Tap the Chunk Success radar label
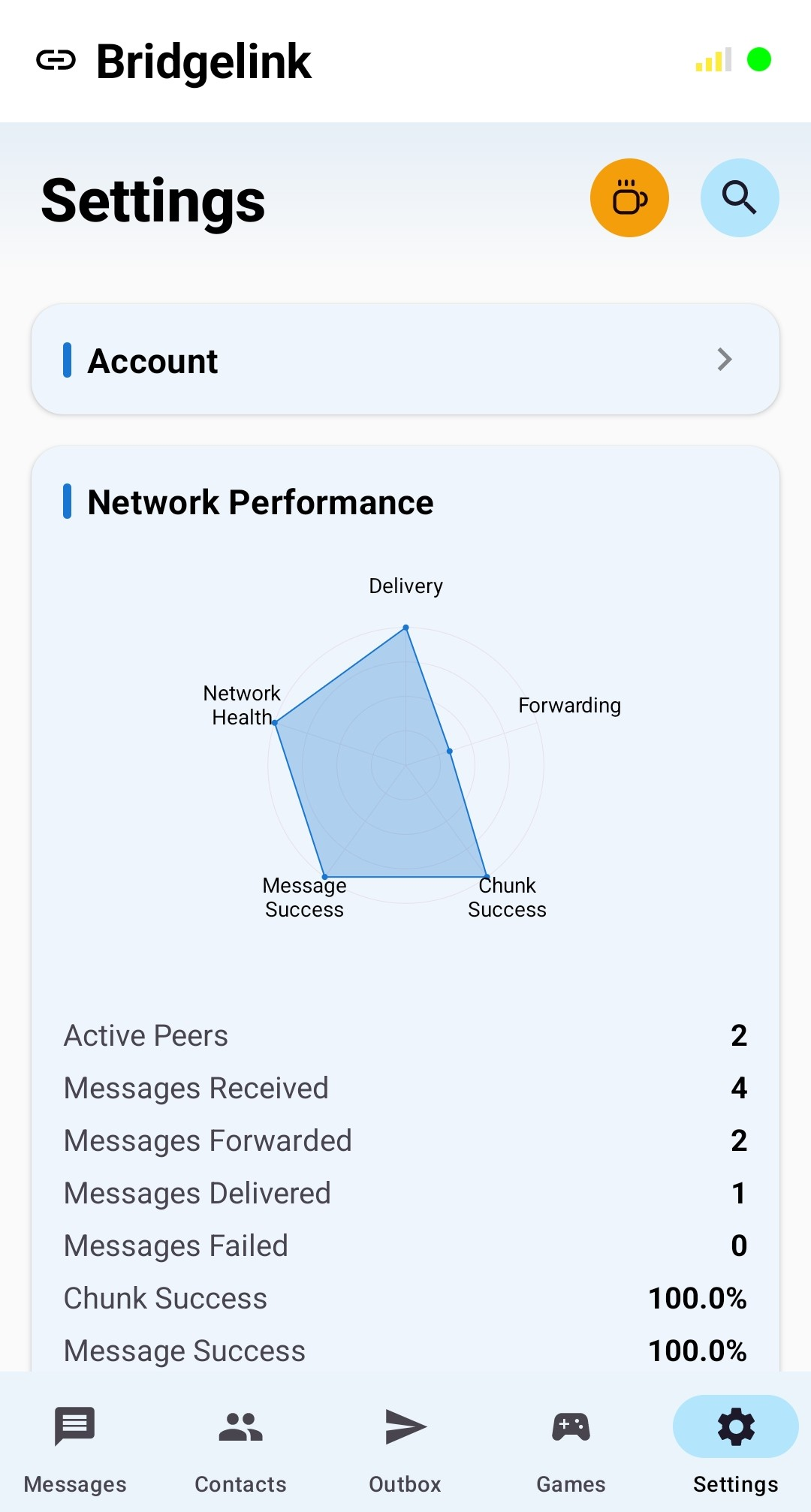The width and height of the screenshot is (811, 1512). click(x=507, y=898)
